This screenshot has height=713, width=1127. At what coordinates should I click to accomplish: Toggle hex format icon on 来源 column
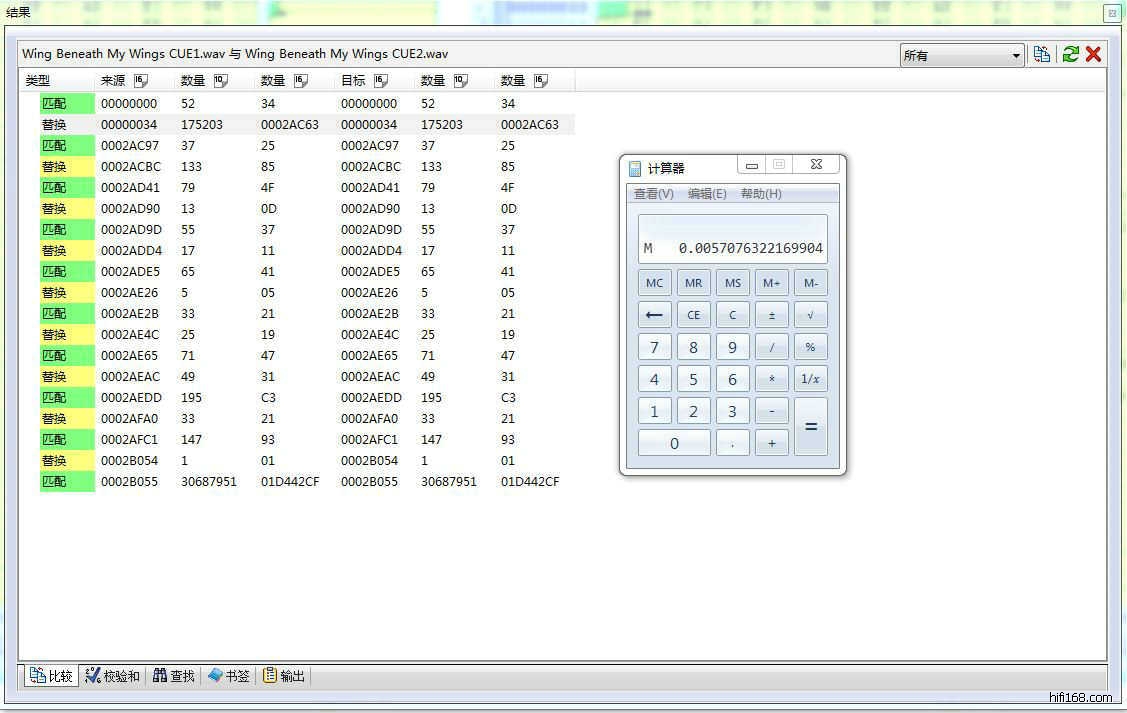pos(141,80)
